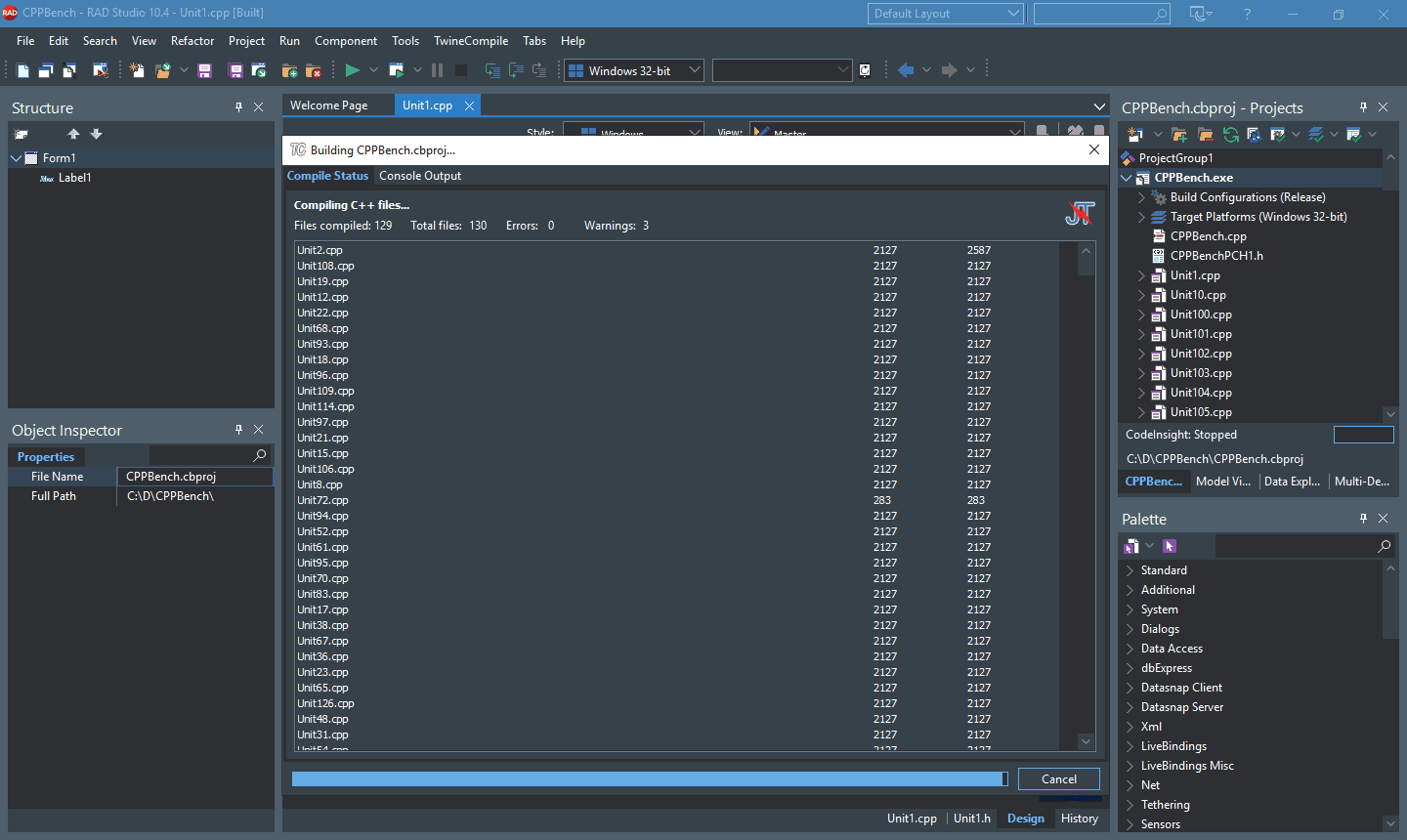Click Remove File from Project folder icon

click(x=314, y=70)
